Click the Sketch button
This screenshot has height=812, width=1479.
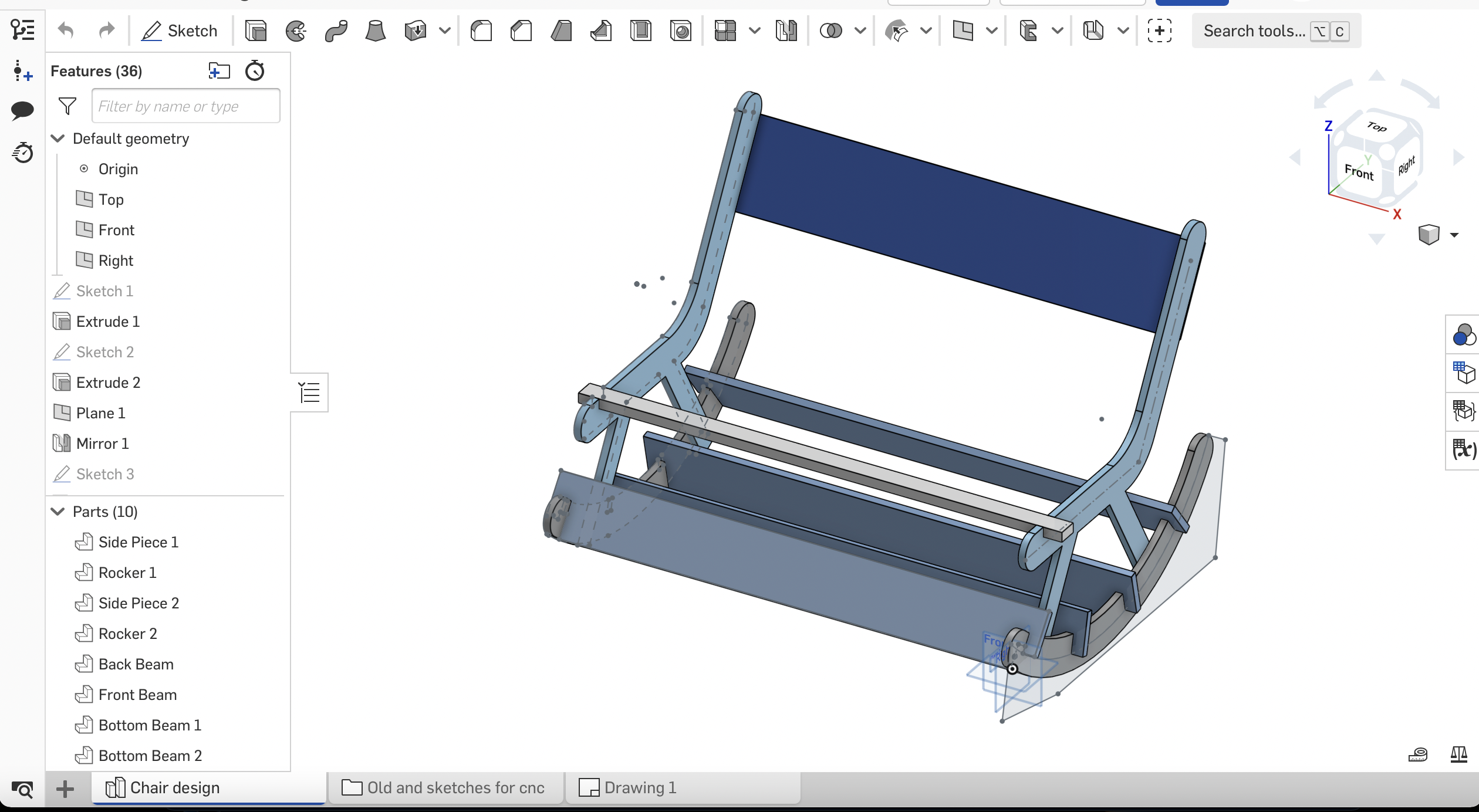(x=179, y=31)
